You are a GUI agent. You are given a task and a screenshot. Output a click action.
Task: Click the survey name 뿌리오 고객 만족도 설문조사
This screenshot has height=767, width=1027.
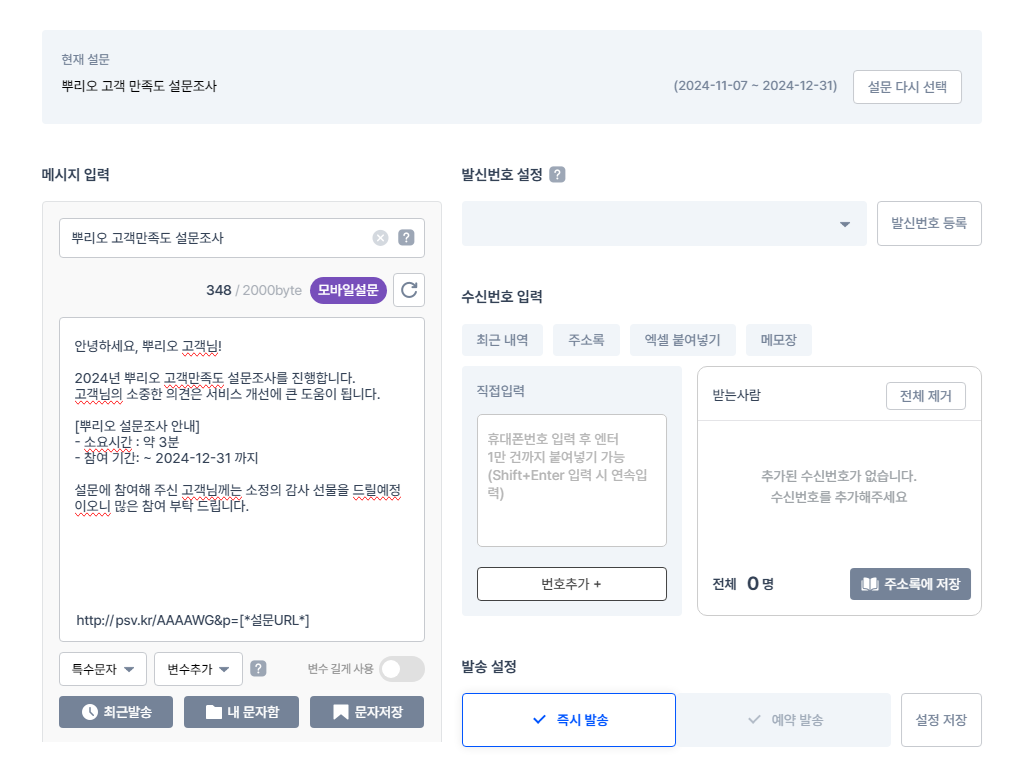coord(139,86)
